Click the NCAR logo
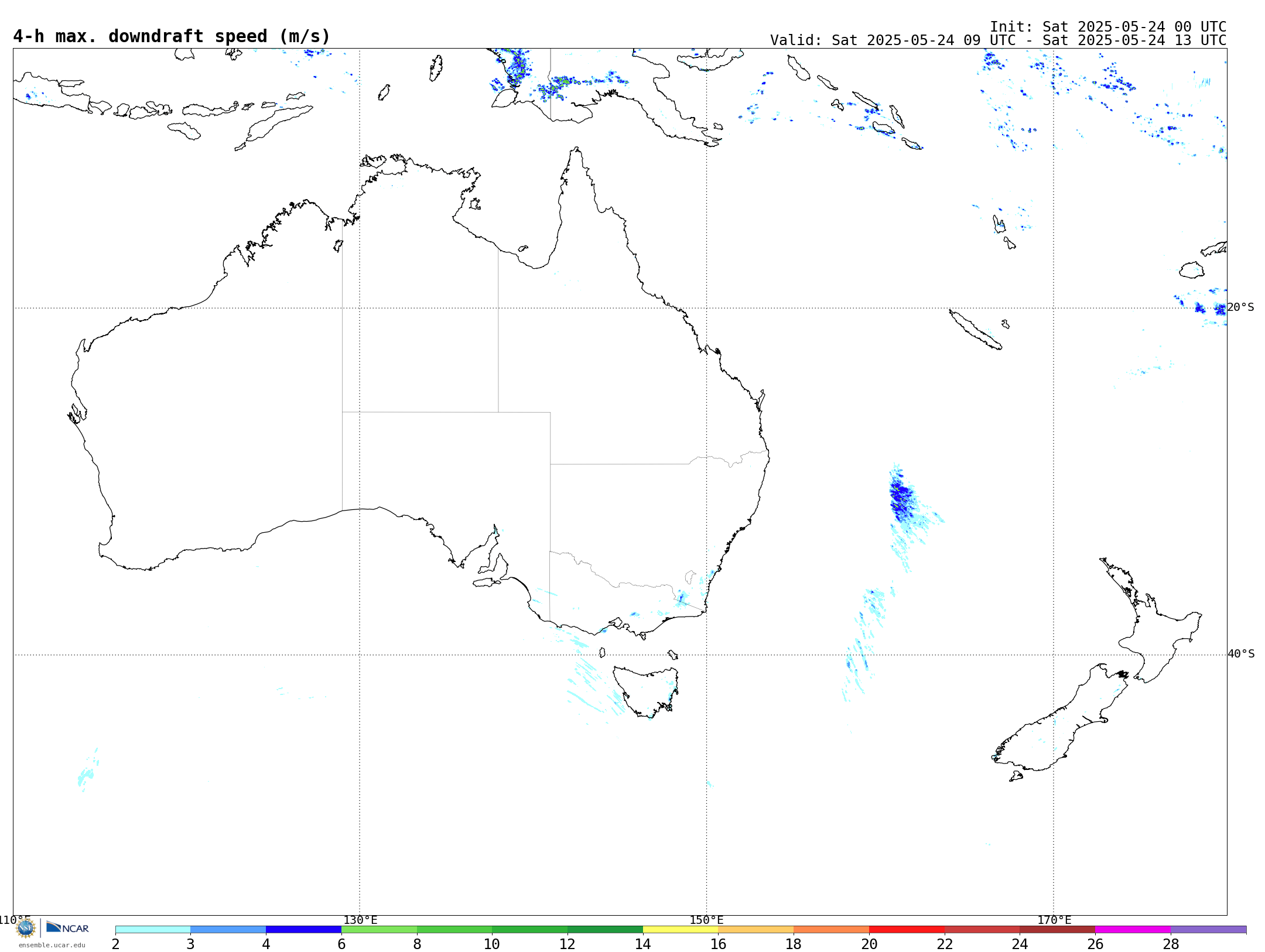 [x=67, y=927]
